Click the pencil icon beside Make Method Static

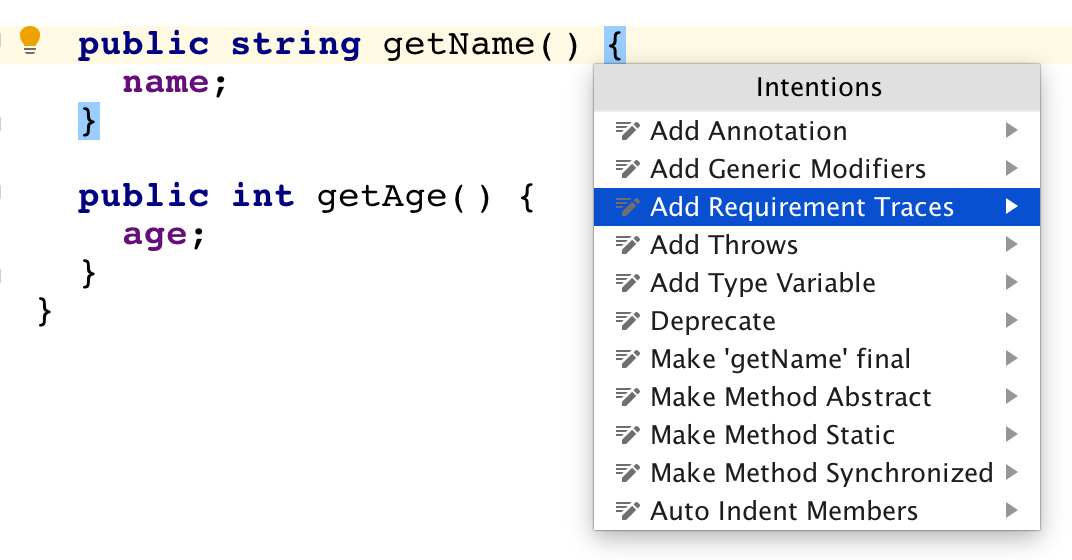click(x=628, y=435)
